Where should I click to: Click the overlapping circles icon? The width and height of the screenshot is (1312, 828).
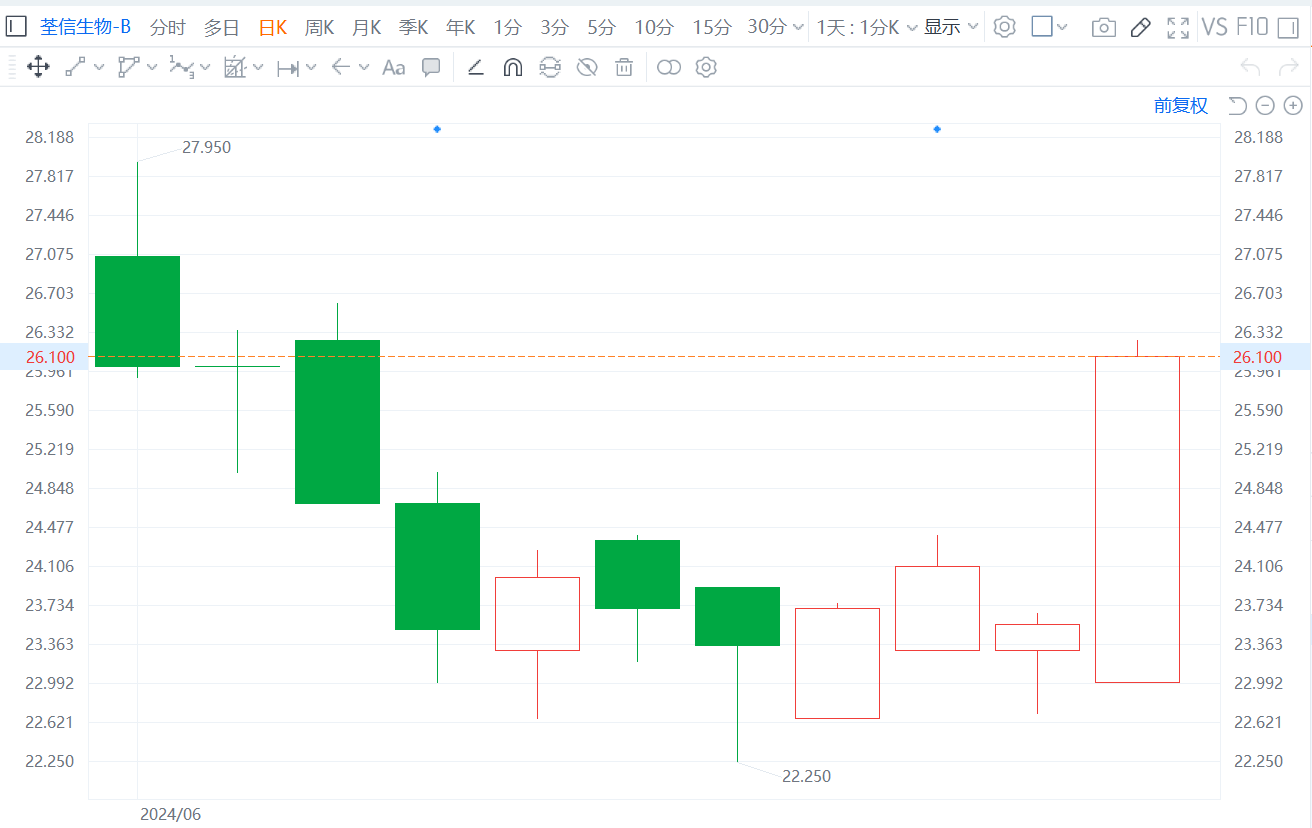click(x=669, y=68)
